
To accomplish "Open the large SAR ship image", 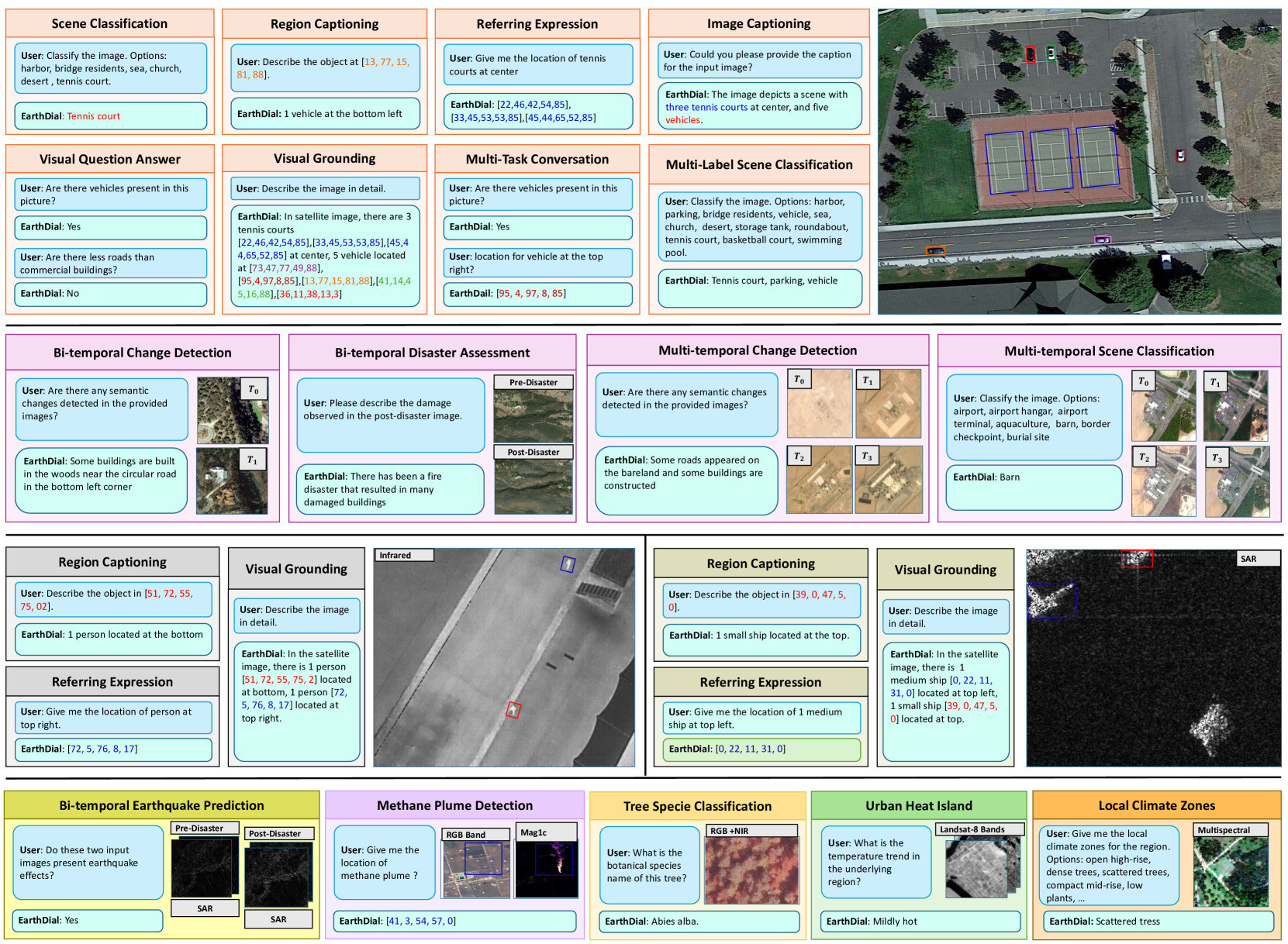I will point(1154,658).
